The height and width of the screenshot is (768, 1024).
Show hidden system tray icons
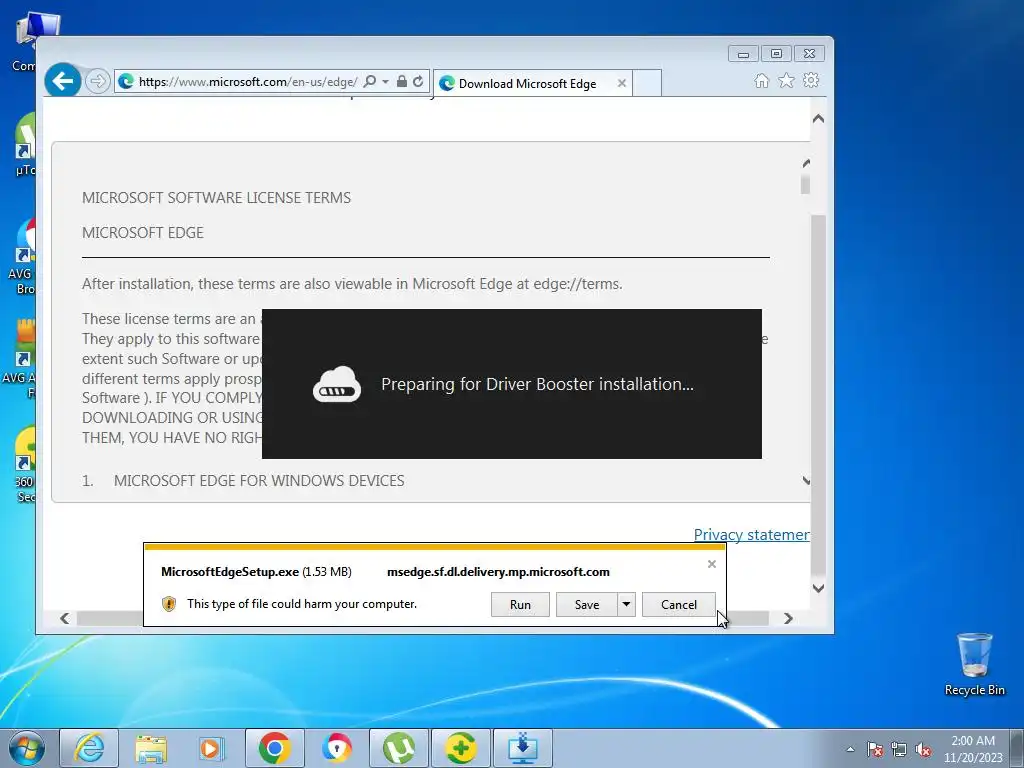click(x=850, y=749)
